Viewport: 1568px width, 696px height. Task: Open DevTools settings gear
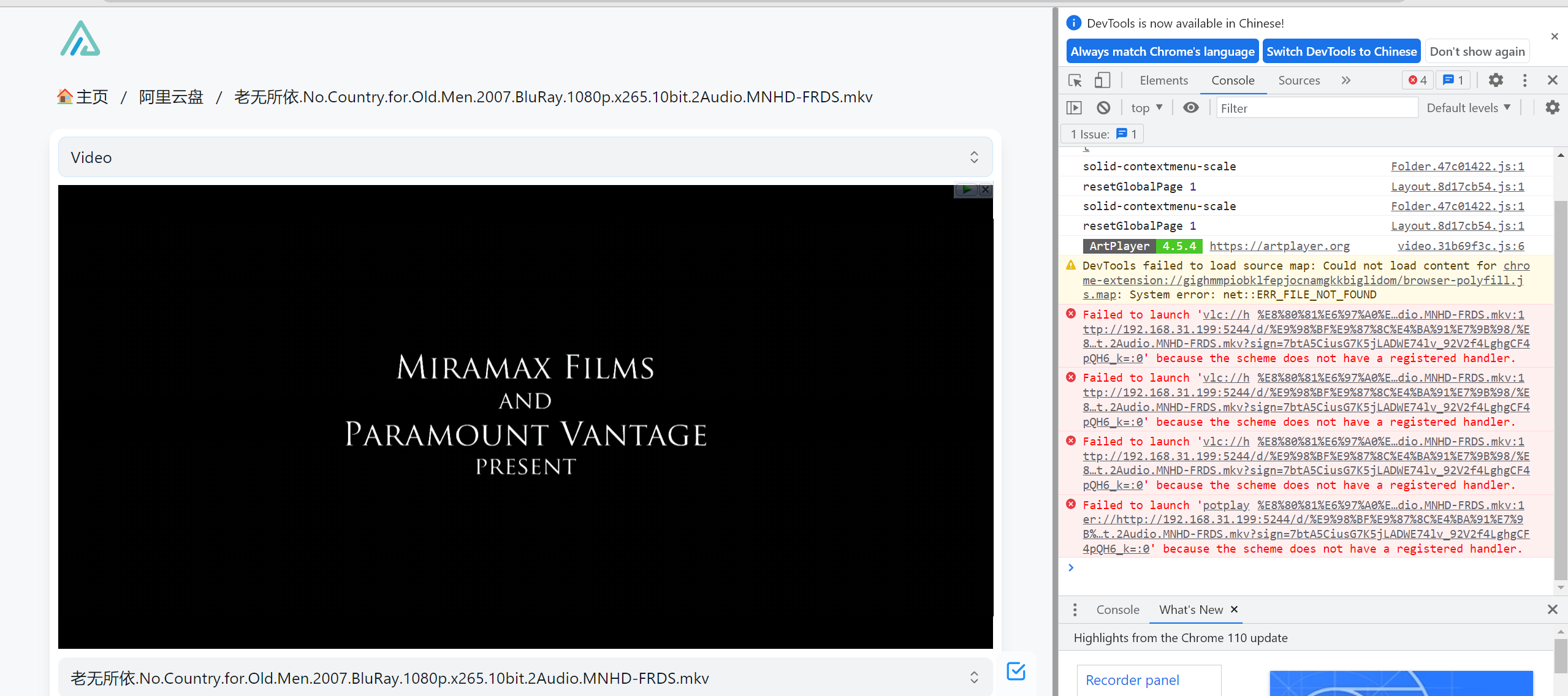pos(1496,80)
